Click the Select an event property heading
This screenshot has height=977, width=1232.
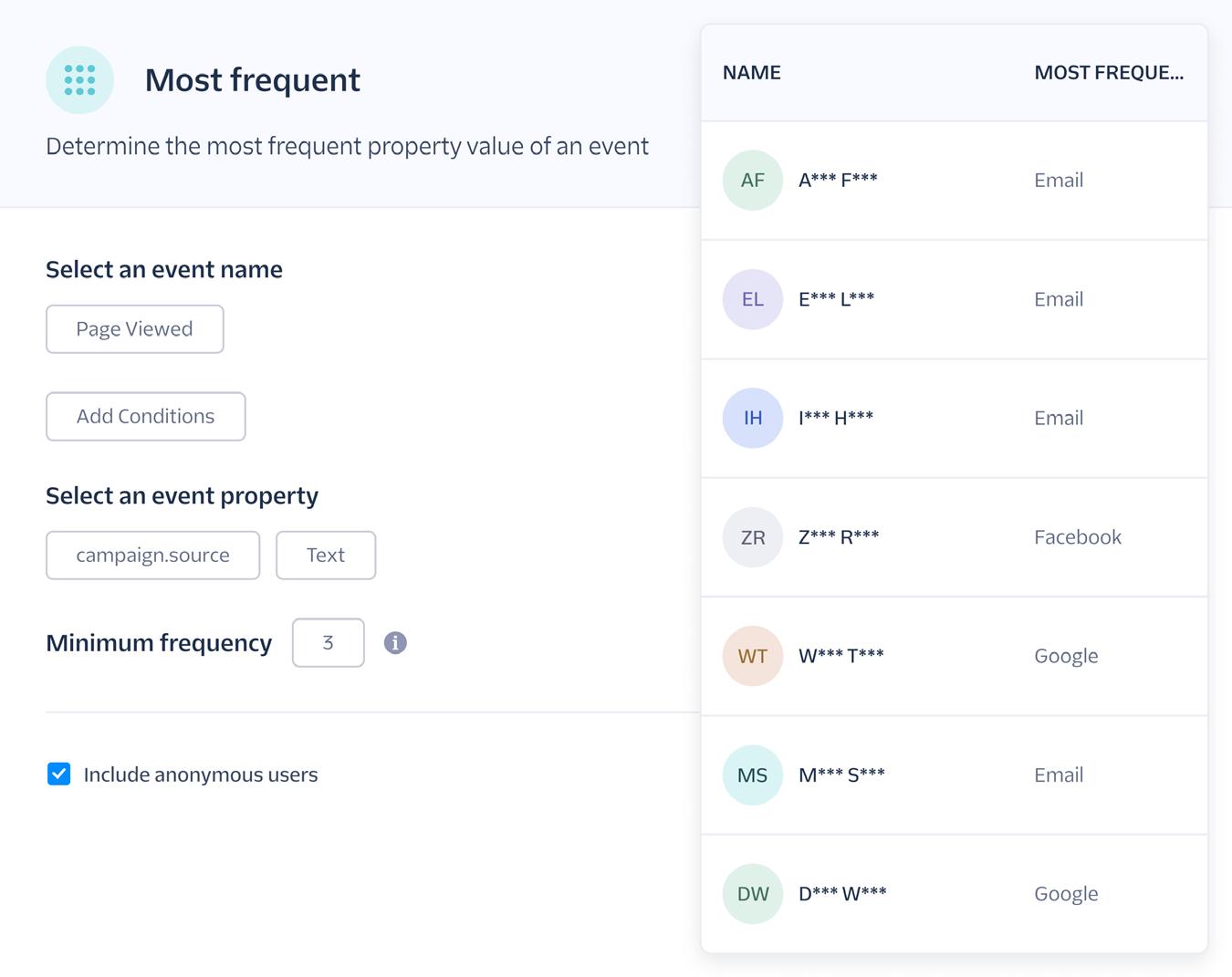pyautogui.click(x=183, y=495)
